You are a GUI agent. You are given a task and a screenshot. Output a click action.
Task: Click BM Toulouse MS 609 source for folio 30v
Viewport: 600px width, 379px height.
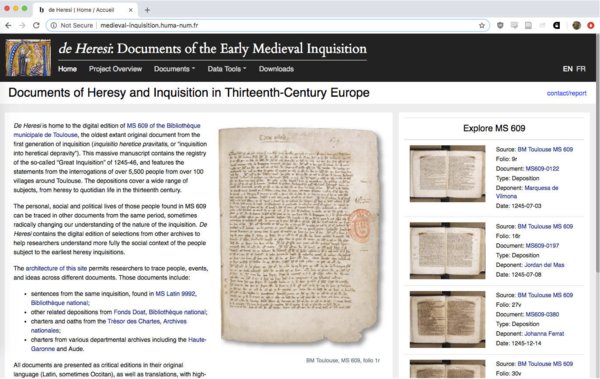point(545,364)
